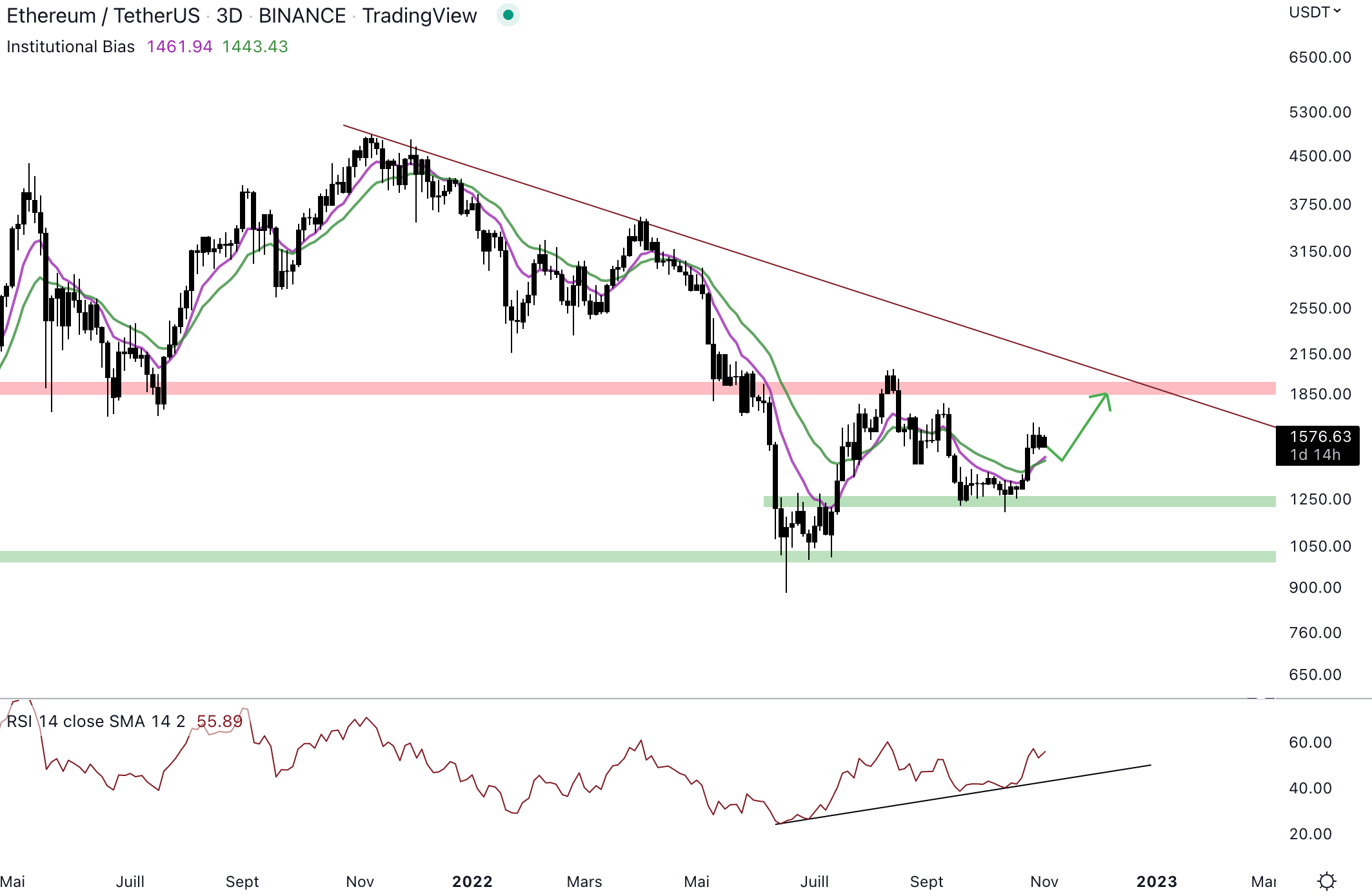1372x896 pixels.
Task: Expand the USDT currency dropdown
Action: coord(1315,12)
